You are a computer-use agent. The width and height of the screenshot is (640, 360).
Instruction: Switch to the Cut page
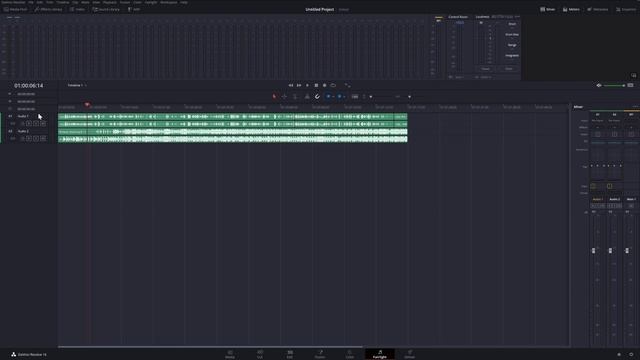tap(260, 354)
